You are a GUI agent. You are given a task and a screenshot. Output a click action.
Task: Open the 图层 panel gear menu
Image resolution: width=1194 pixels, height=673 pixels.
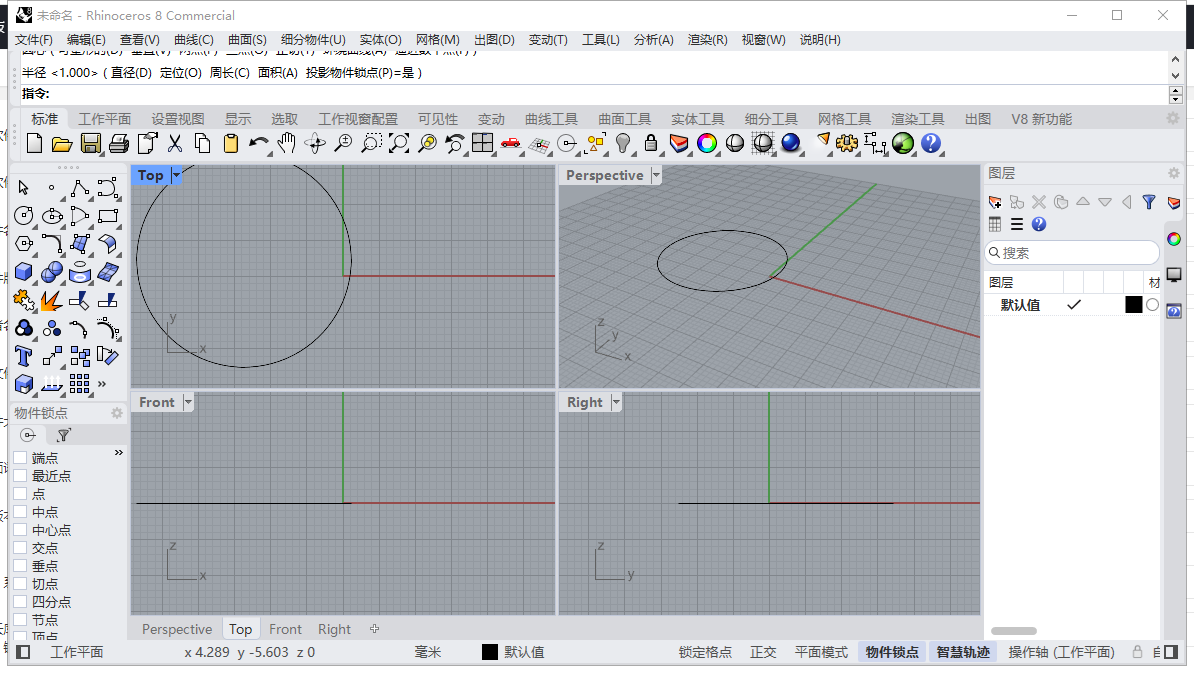point(1173,174)
